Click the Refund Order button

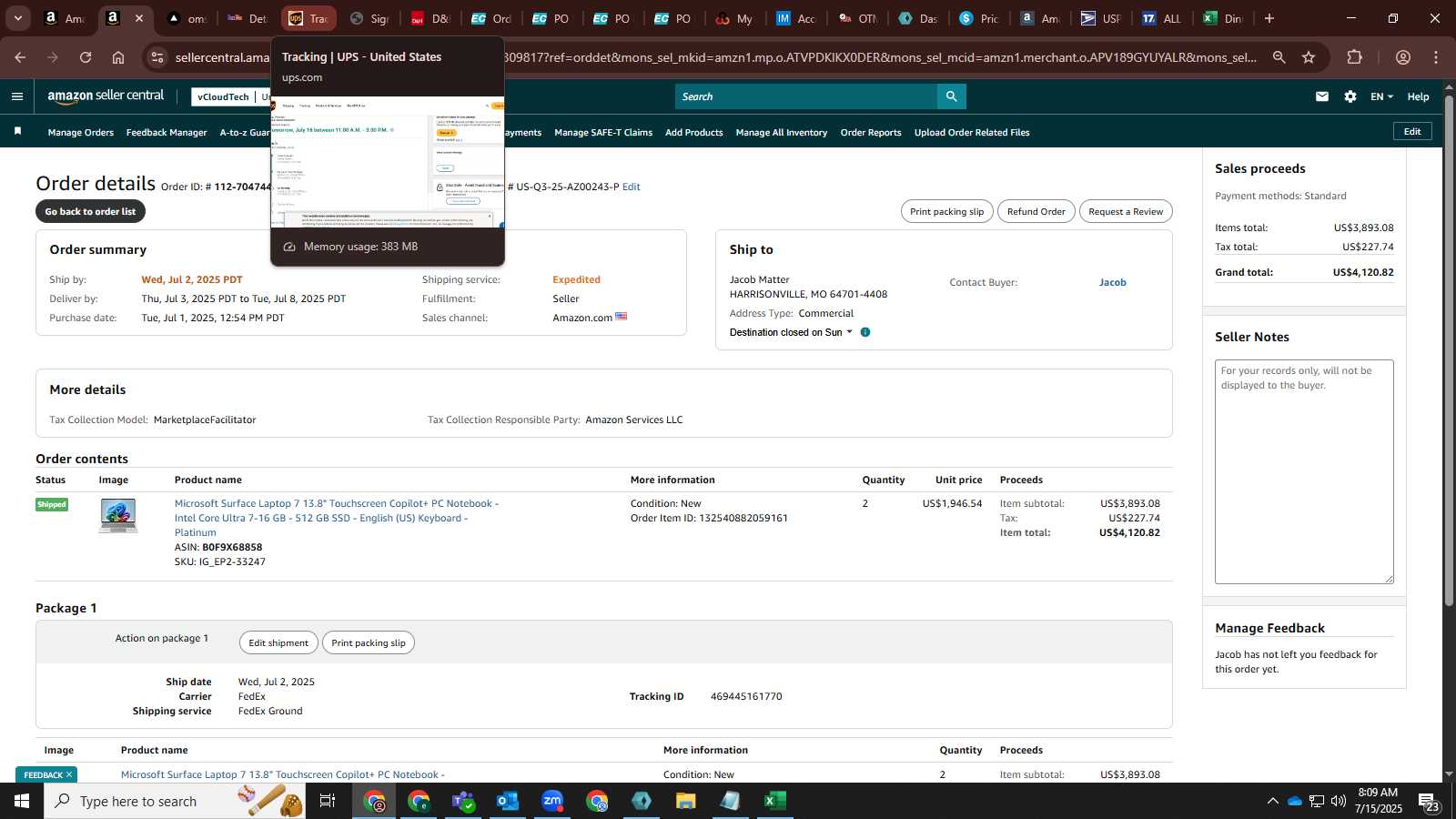pos(1036,211)
